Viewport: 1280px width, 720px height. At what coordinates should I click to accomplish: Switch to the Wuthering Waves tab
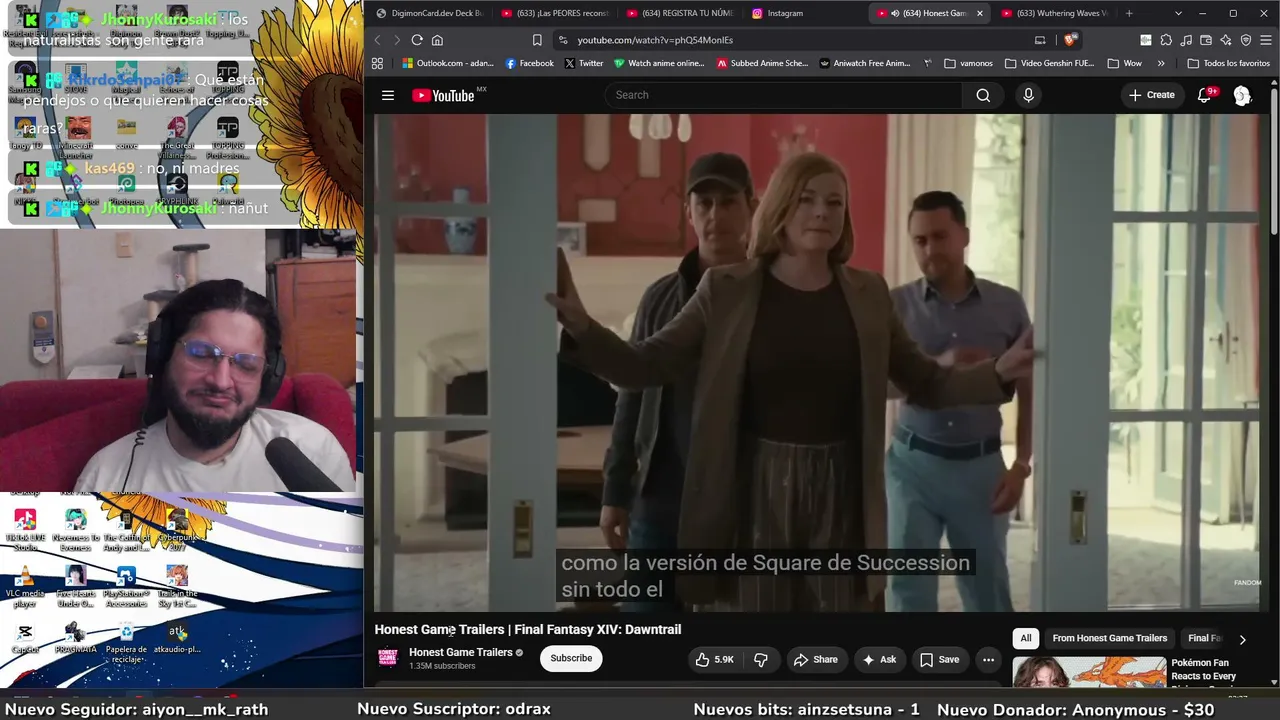tap(1054, 13)
